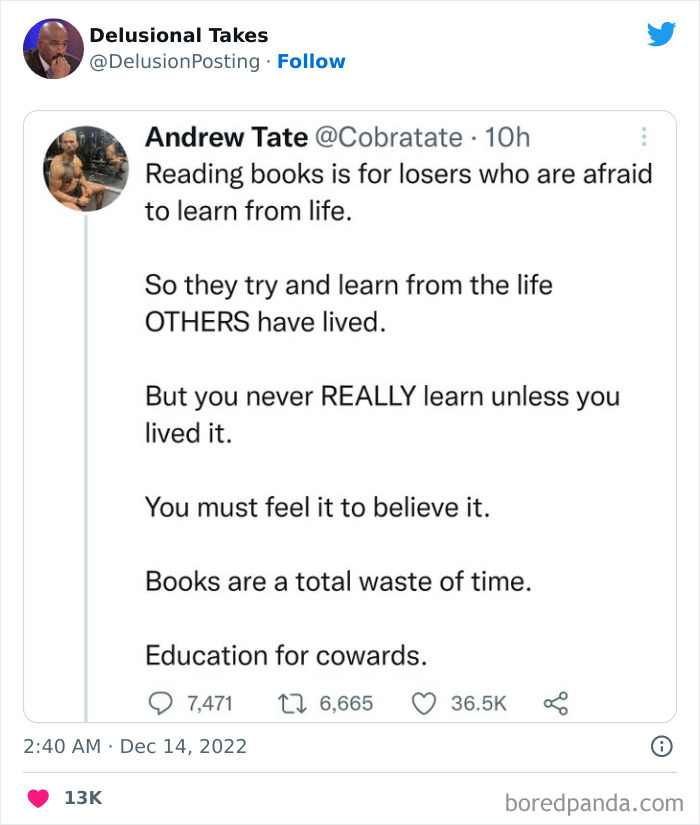Click the Twitter bird logo
The height and width of the screenshot is (825, 700).
tap(662, 33)
